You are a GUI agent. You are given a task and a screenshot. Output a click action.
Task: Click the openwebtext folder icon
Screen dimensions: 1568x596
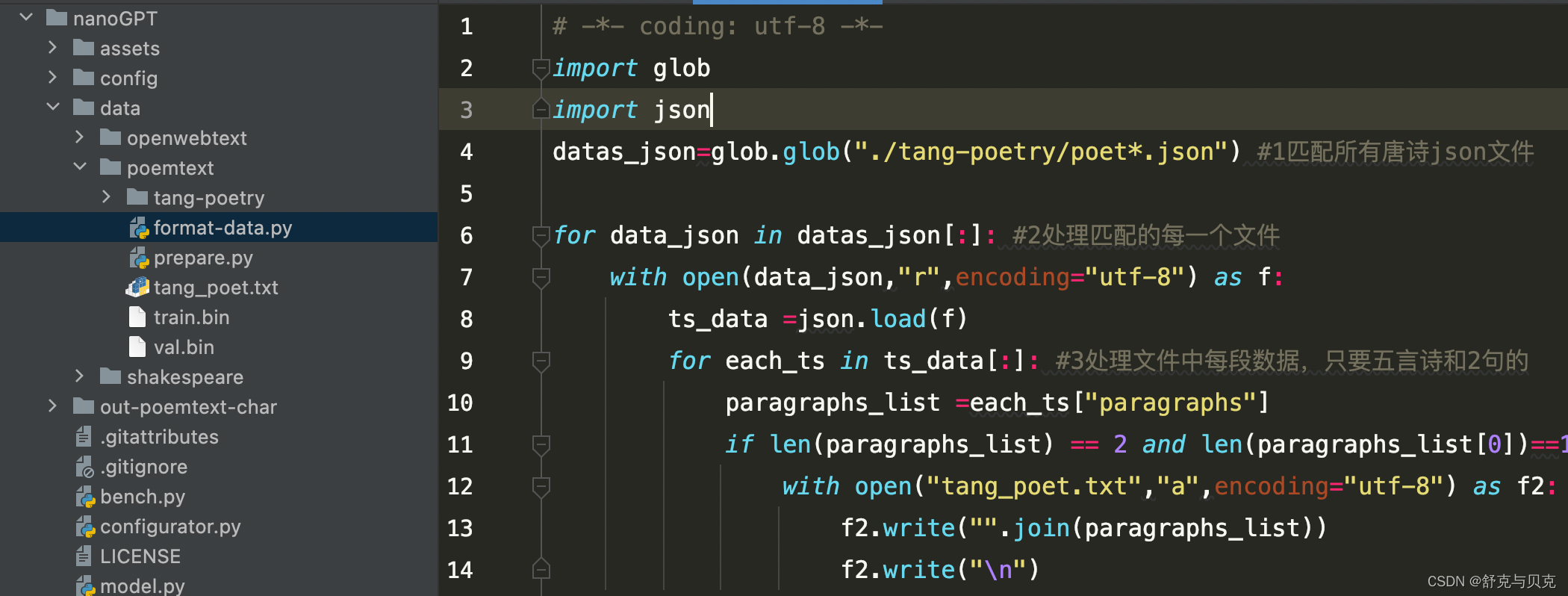click(x=111, y=137)
